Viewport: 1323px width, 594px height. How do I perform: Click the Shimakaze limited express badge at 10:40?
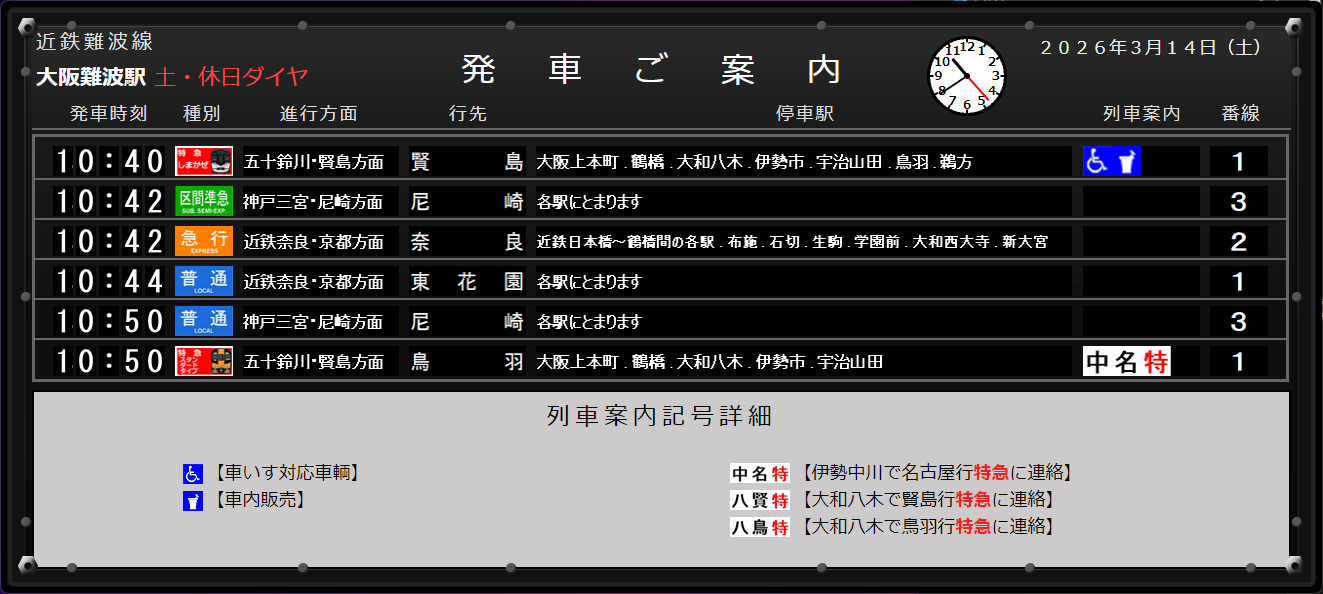[x=204, y=161]
